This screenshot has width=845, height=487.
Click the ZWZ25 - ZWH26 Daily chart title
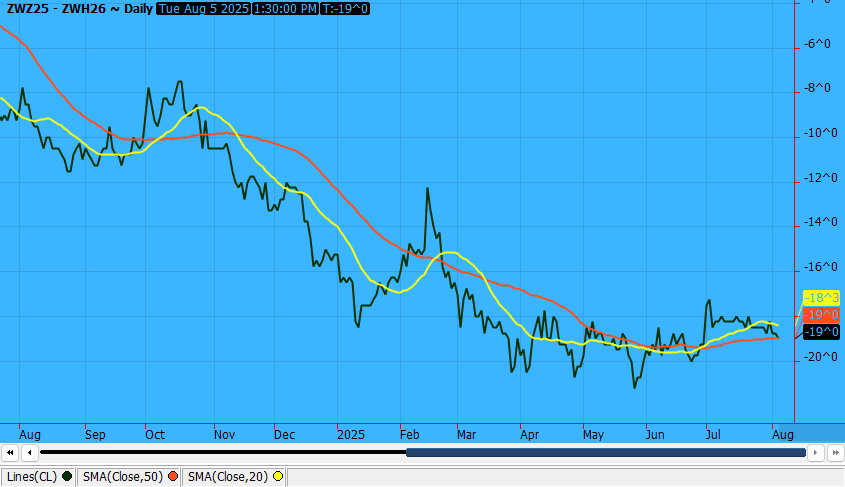coord(80,9)
